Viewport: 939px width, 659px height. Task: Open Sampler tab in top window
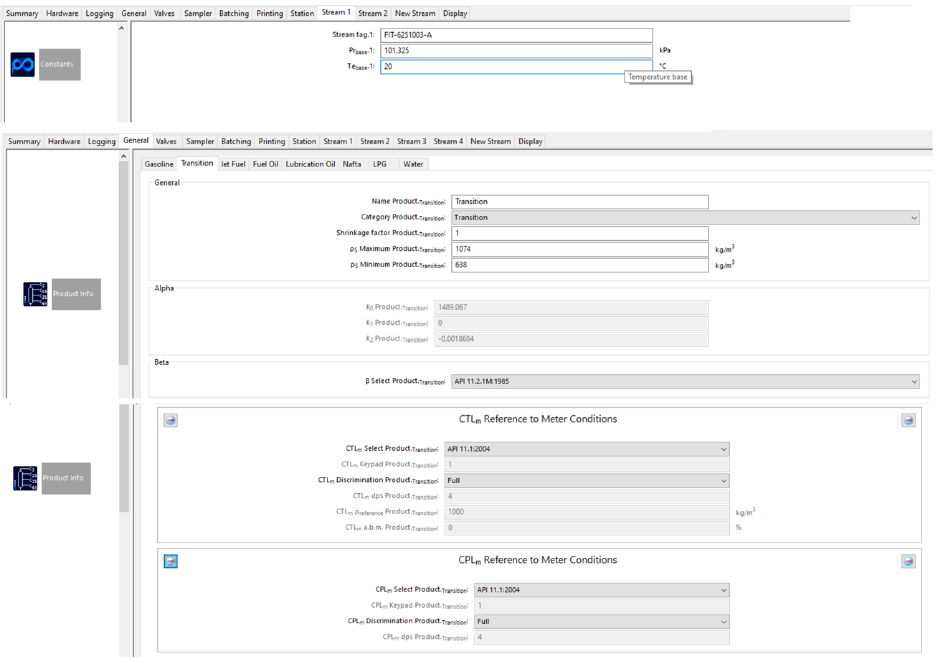coord(198,13)
